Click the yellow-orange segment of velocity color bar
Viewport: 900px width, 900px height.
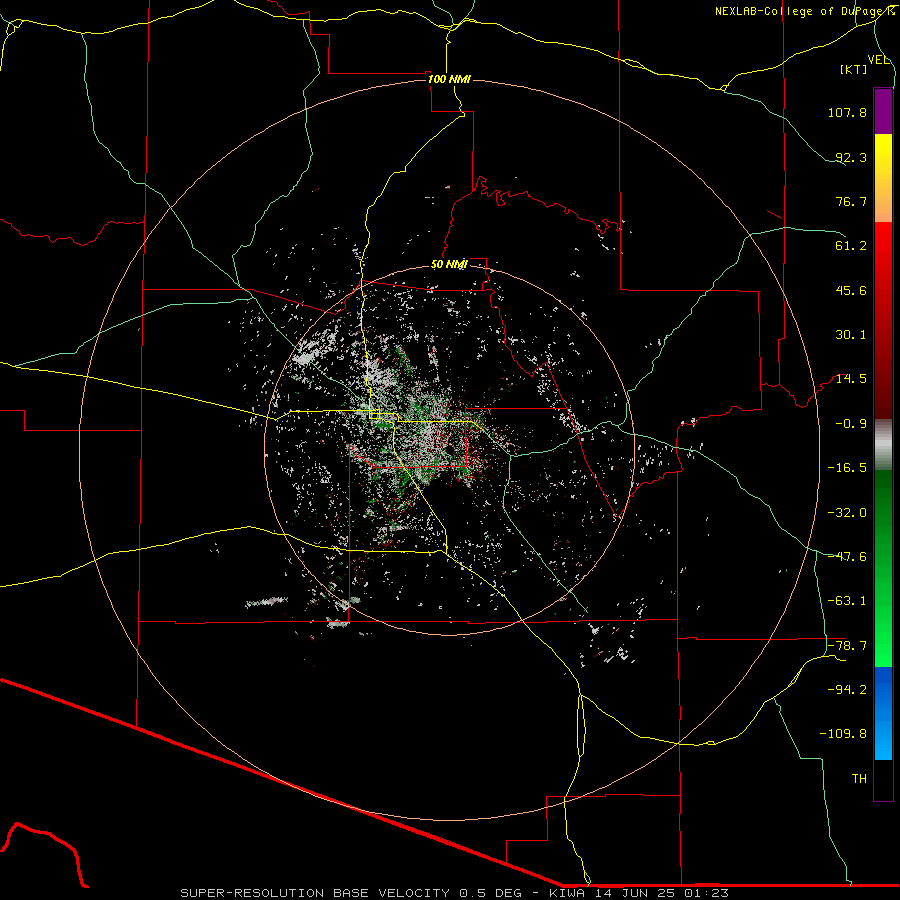883,178
